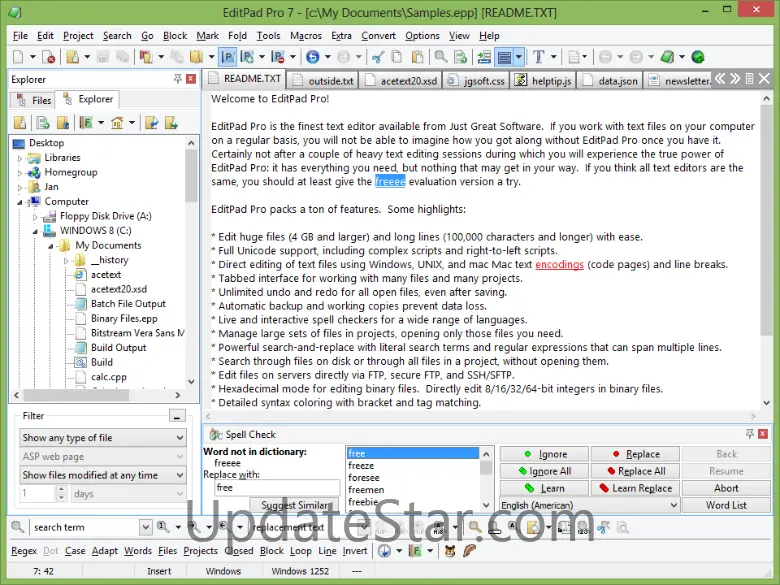Viewport: 780px width, 585px height.
Task: Click the 'Replace with' text field
Action: (277, 488)
